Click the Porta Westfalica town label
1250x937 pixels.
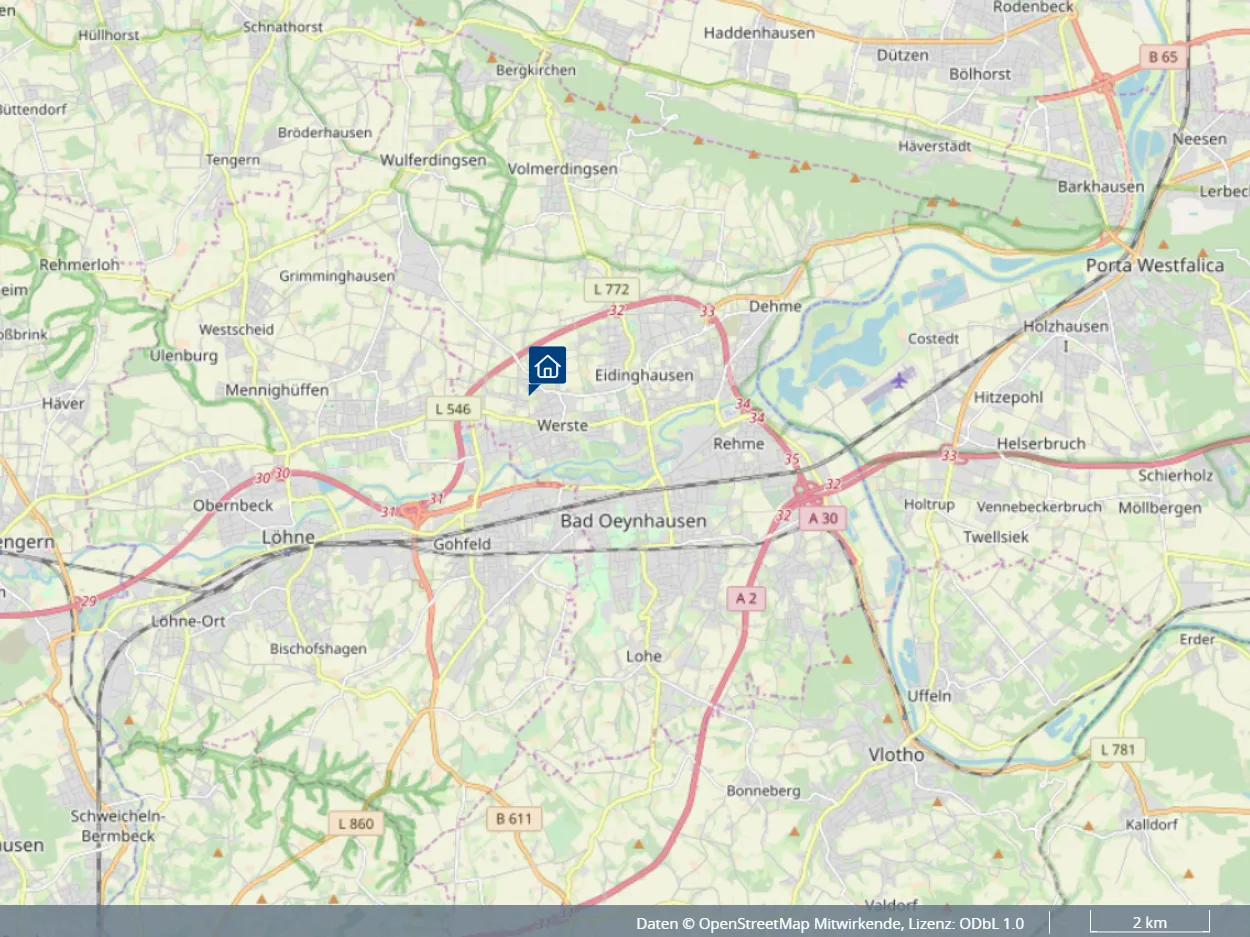coord(1155,266)
